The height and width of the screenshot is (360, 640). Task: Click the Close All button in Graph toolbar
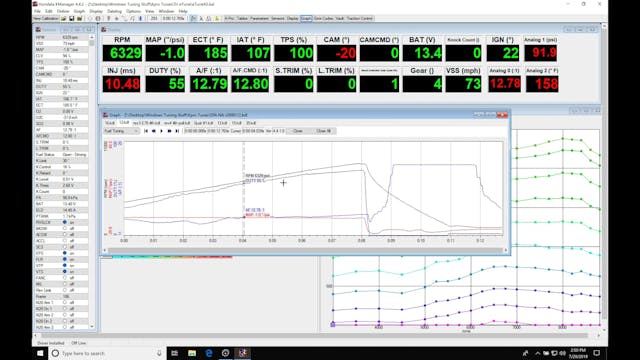click(x=324, y=131)
